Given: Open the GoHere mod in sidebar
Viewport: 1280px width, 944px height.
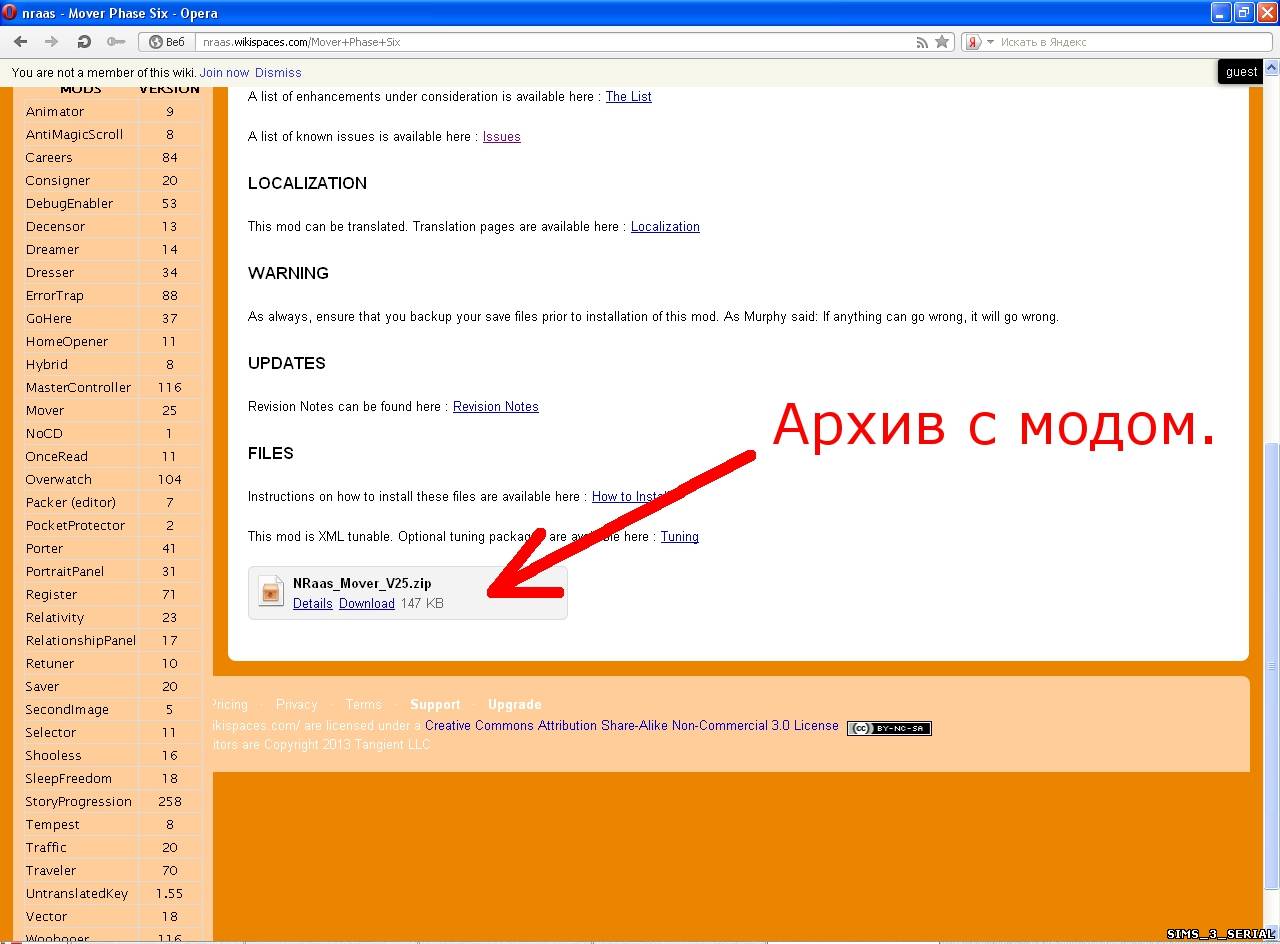Looking at the screenshot, I should coord(48,318).
